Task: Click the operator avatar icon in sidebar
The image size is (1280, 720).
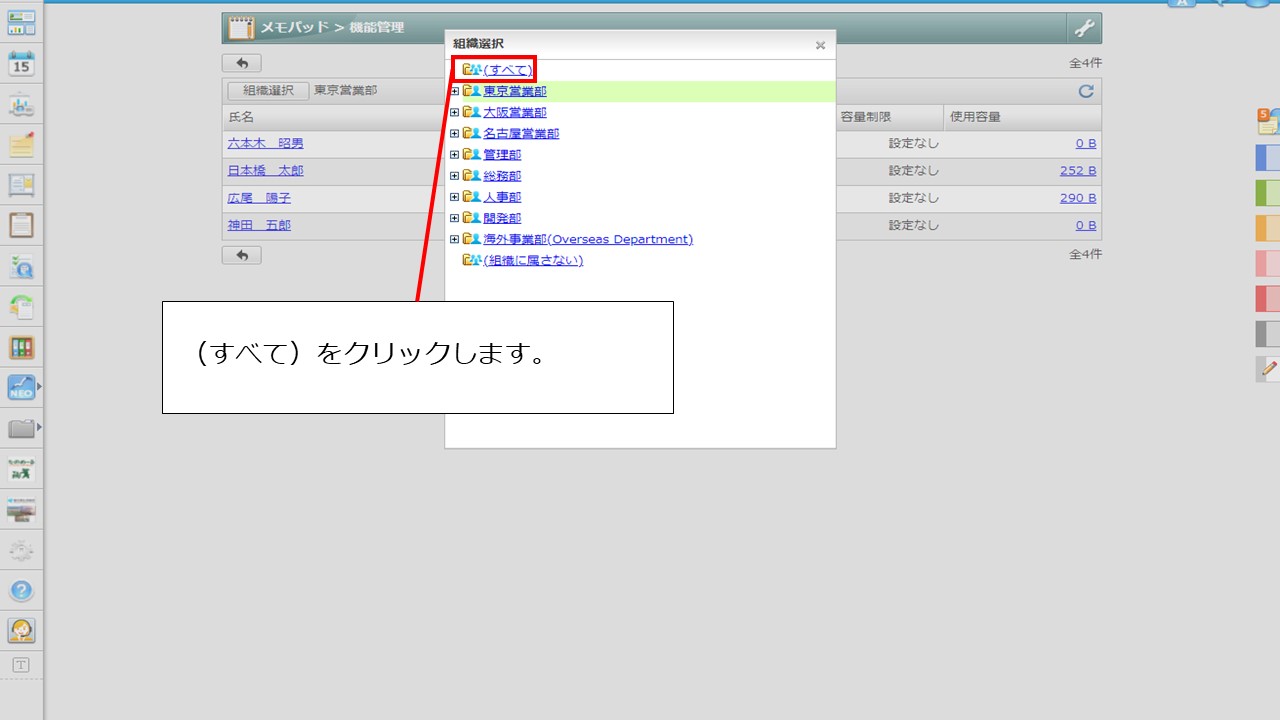Action: tap(21, 630)
